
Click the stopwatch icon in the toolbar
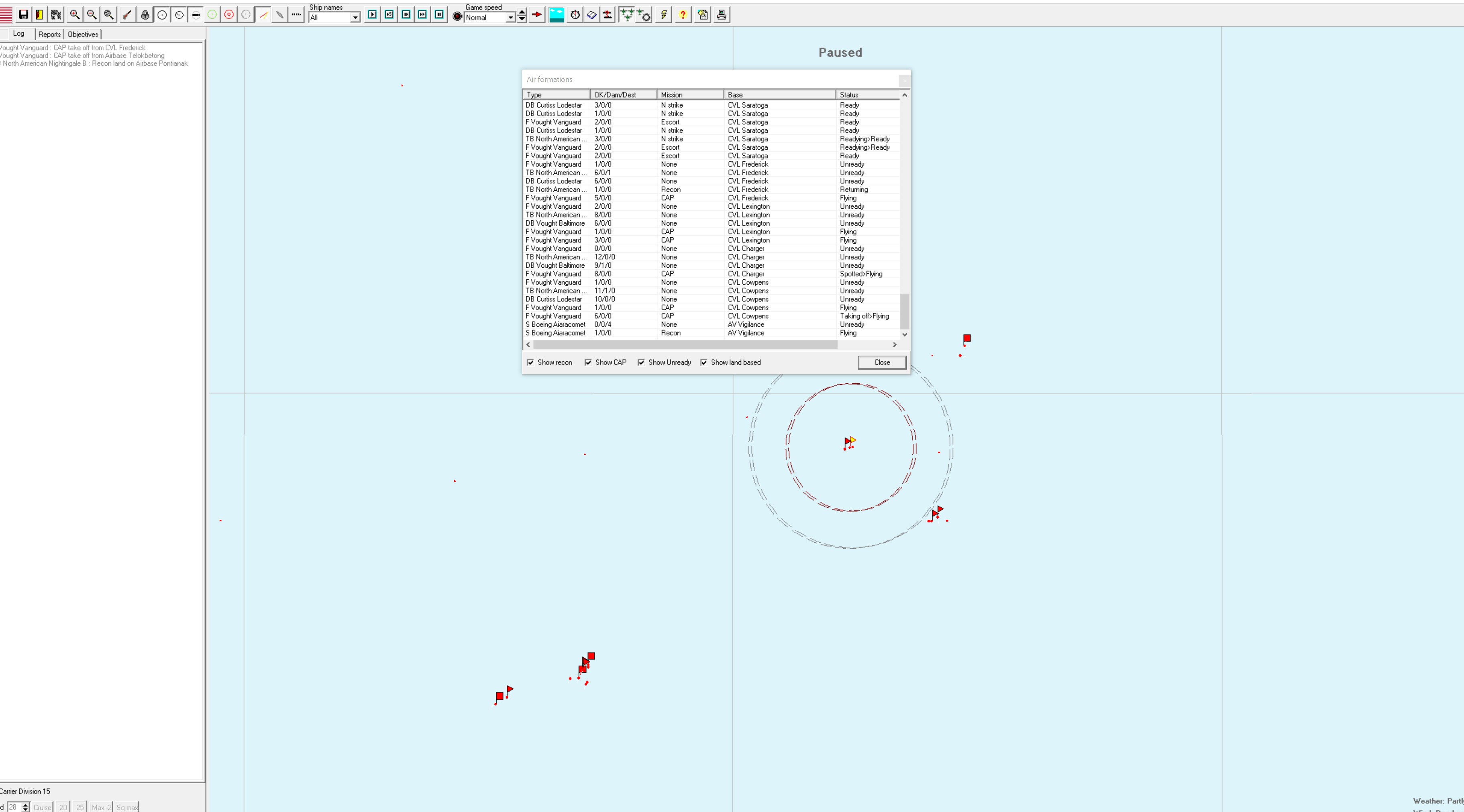click(575, 15)
